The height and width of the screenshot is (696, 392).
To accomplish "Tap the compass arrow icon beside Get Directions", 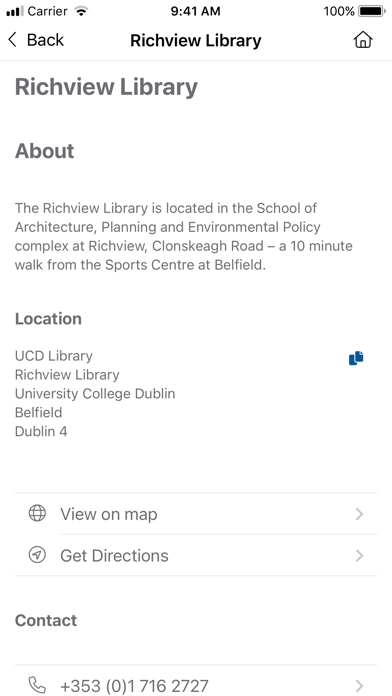I will [37, 555].
